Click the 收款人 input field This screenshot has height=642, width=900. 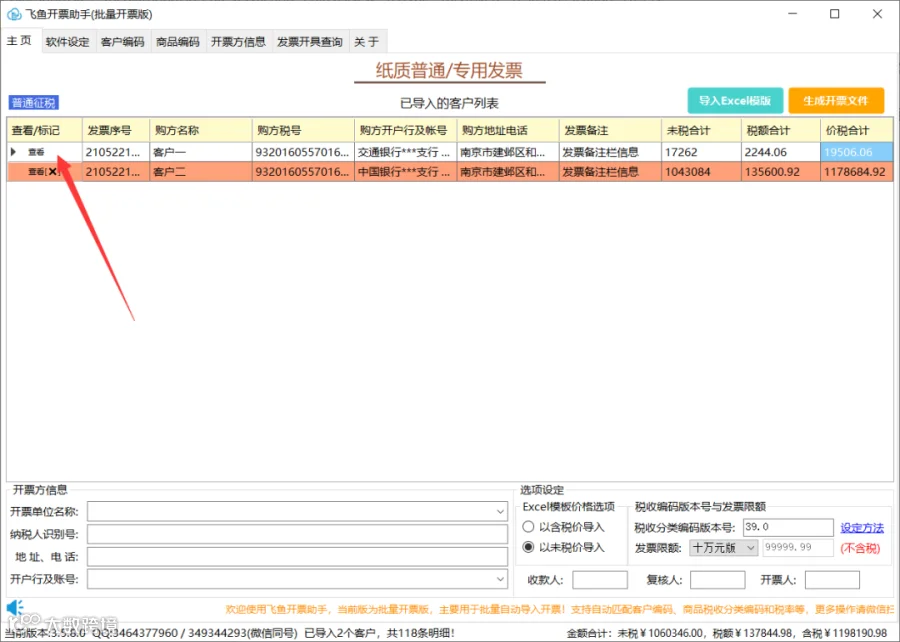pyautogui.click(x=600, y=580)
